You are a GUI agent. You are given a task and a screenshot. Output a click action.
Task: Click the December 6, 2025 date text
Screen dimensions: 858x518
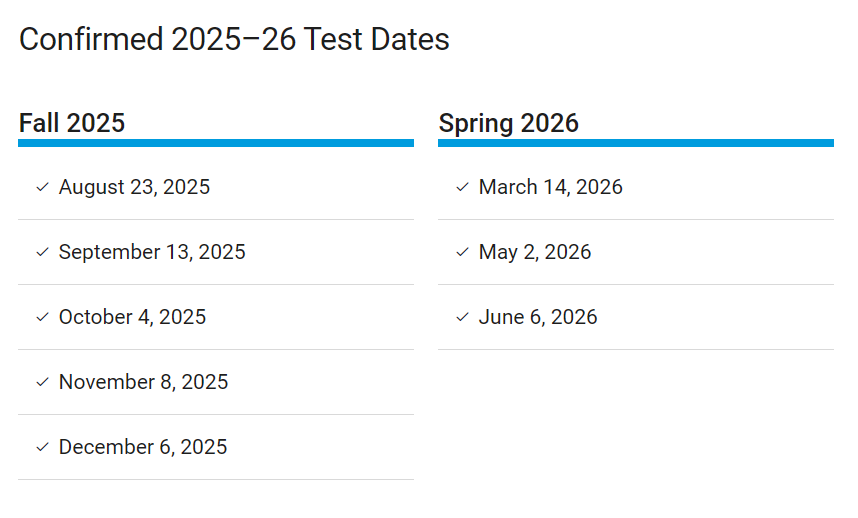tap(143, 447)
